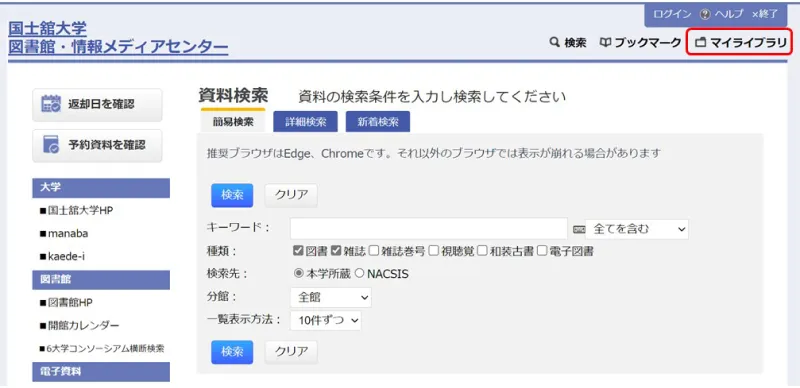The width and height of the screenshot is (800, 388).
Task: Click the 種類： field label
Action: 221,251
